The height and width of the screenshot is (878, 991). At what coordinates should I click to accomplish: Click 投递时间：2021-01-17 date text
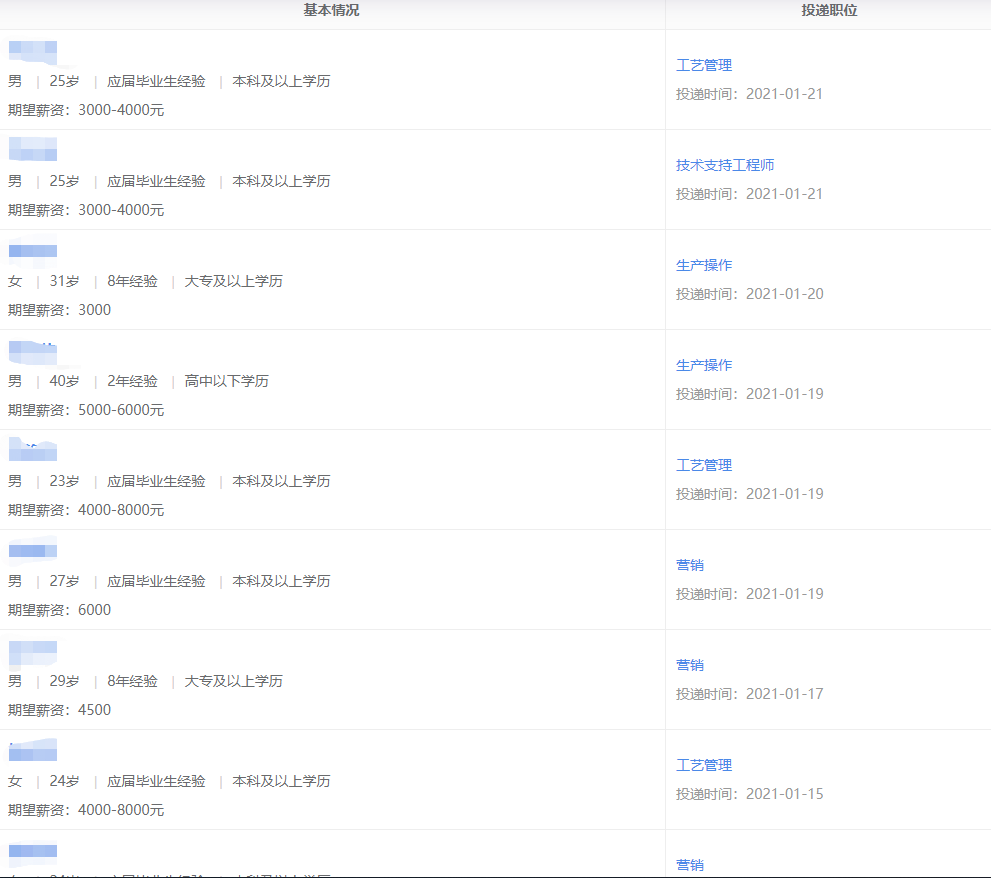750,694
